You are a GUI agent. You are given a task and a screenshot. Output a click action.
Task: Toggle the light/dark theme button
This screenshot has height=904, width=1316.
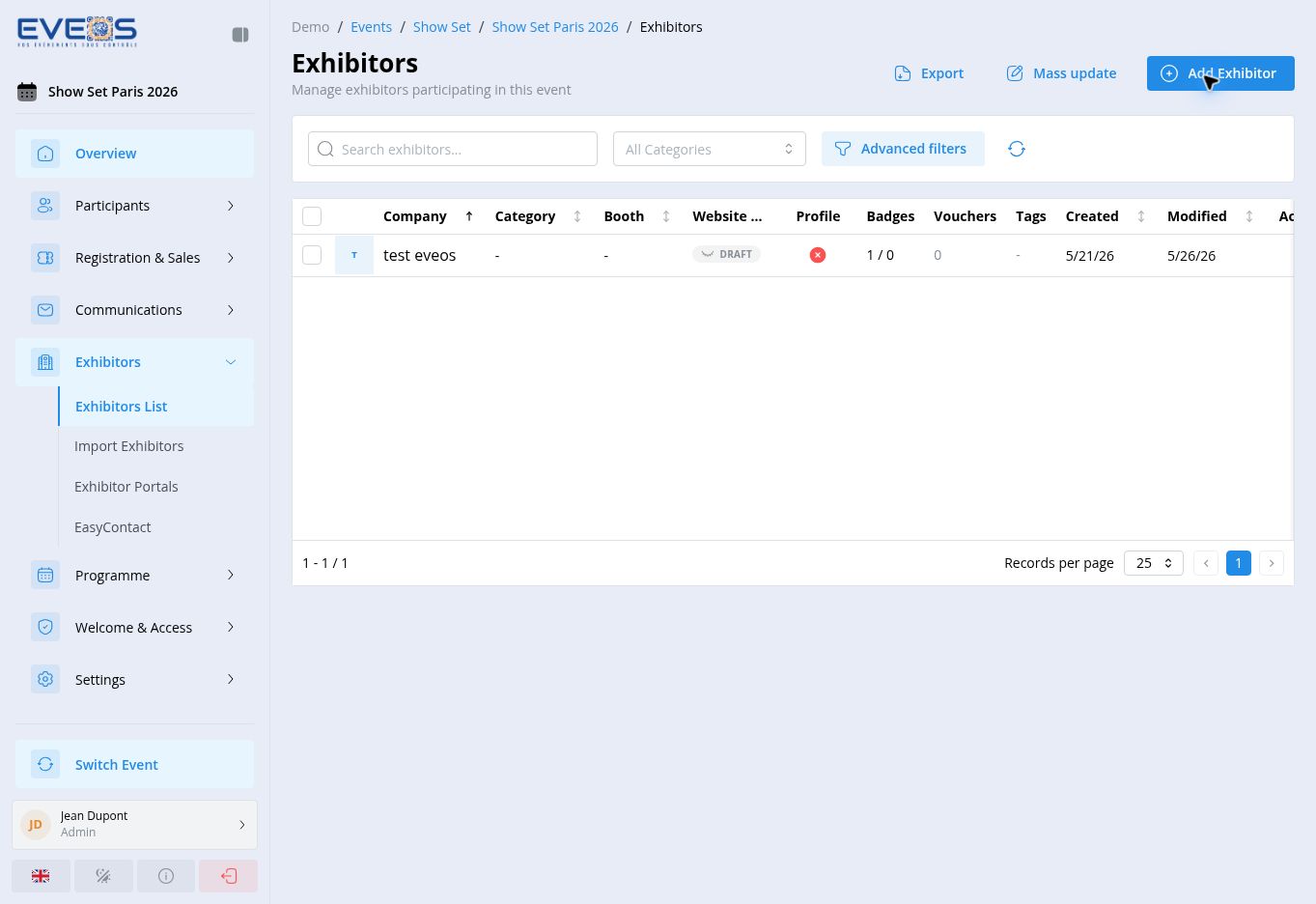(x=103, y=876)
